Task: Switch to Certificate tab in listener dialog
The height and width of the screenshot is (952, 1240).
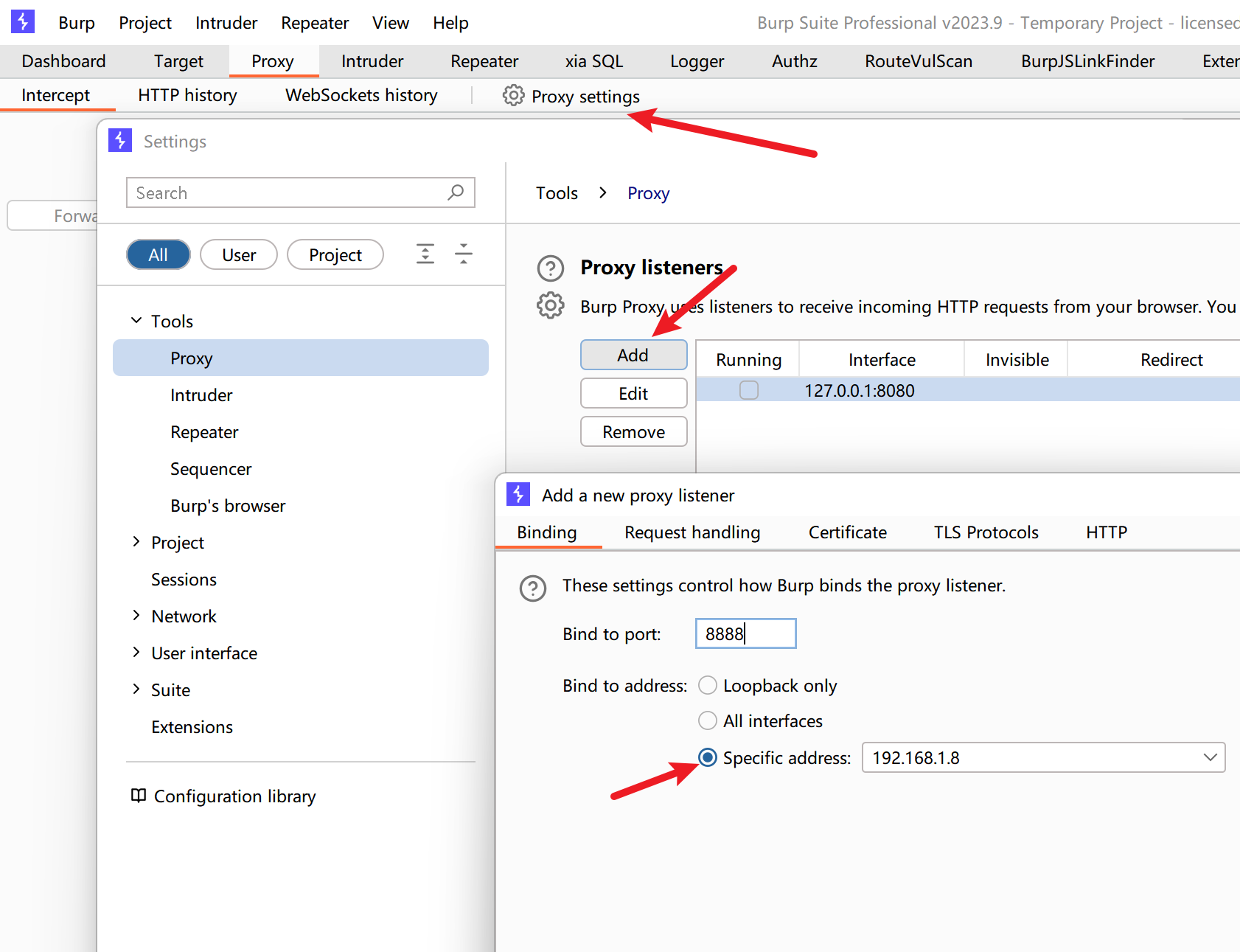Action: 848,532
